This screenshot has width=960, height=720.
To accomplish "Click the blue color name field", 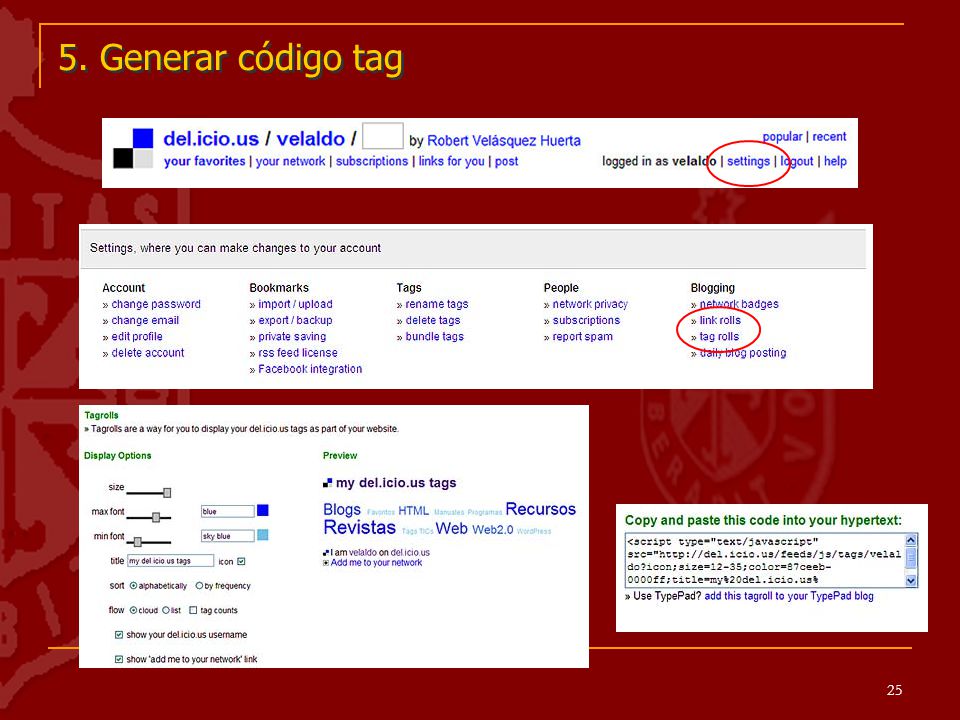I will tap(228, 511).
